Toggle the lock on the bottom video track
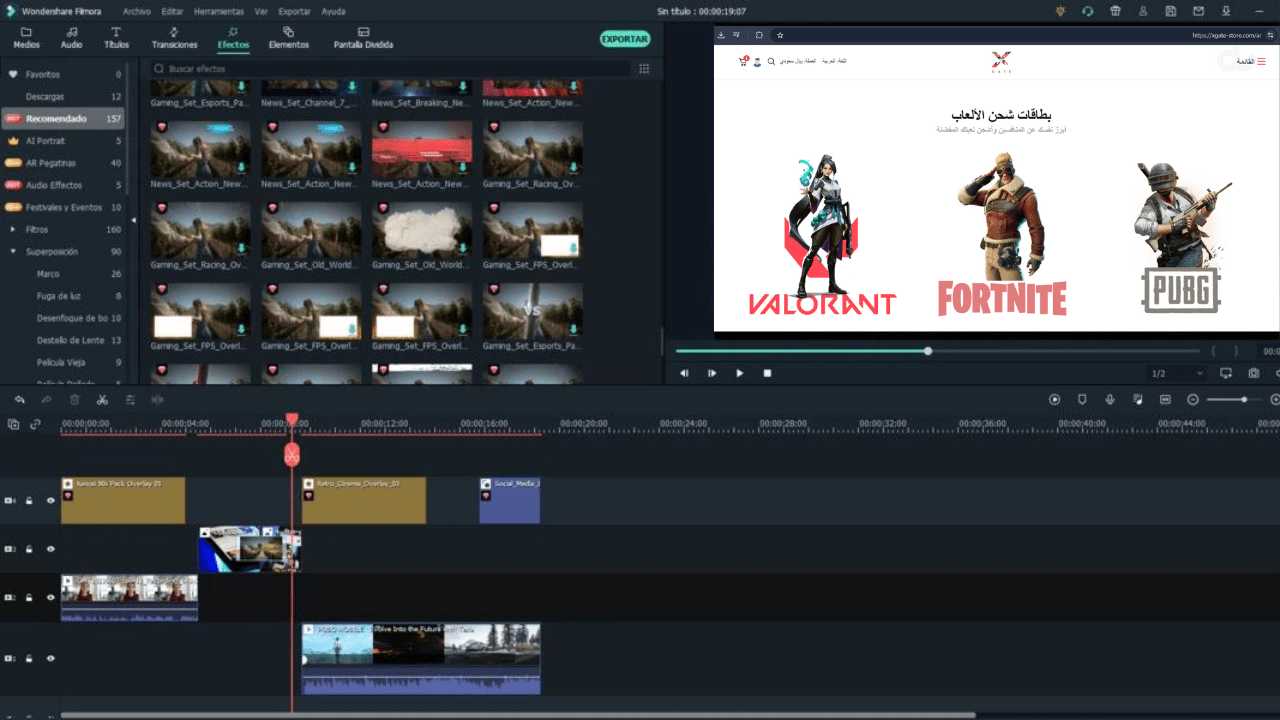The width and height of the screenshot is (1280, 720). coord(29,659)
